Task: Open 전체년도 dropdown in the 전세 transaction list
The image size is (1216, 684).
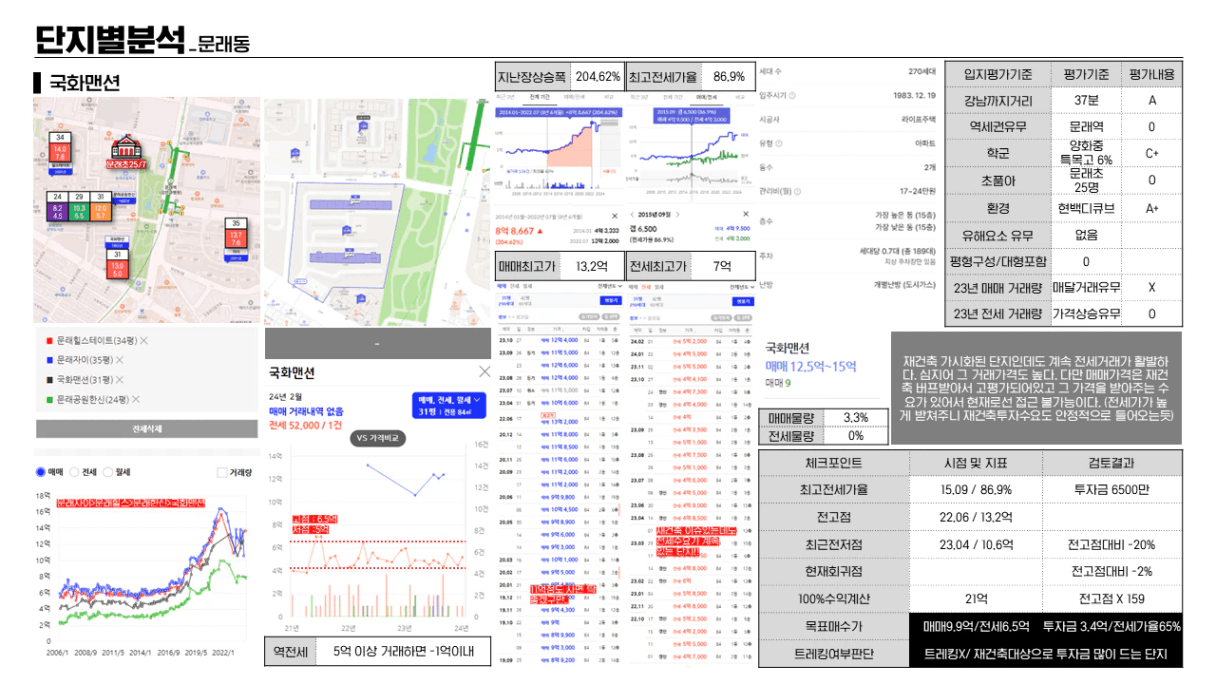Action: click(x=742, y=287)
